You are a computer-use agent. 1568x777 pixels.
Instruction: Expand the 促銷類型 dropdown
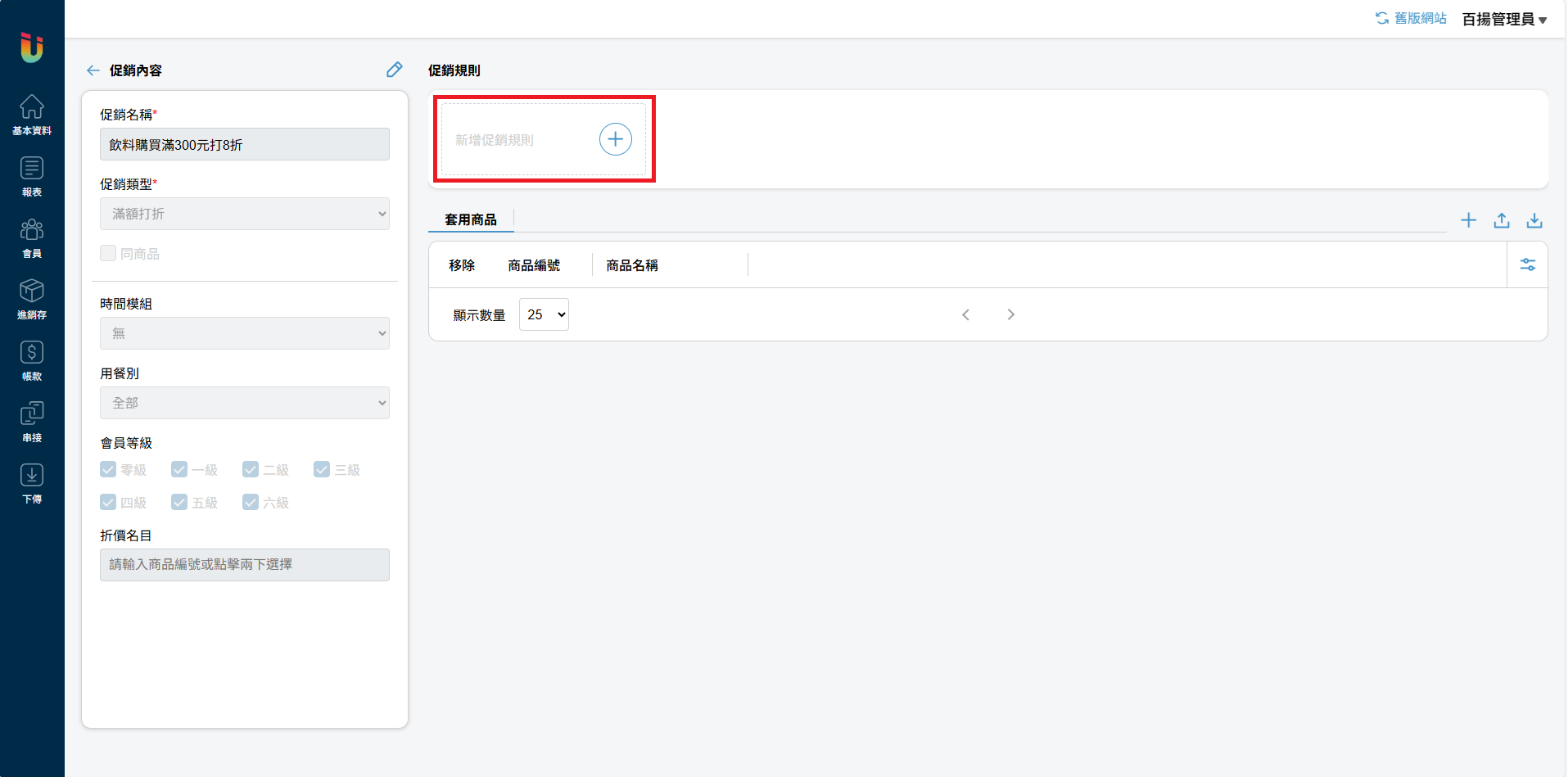(x=244, y=214)
